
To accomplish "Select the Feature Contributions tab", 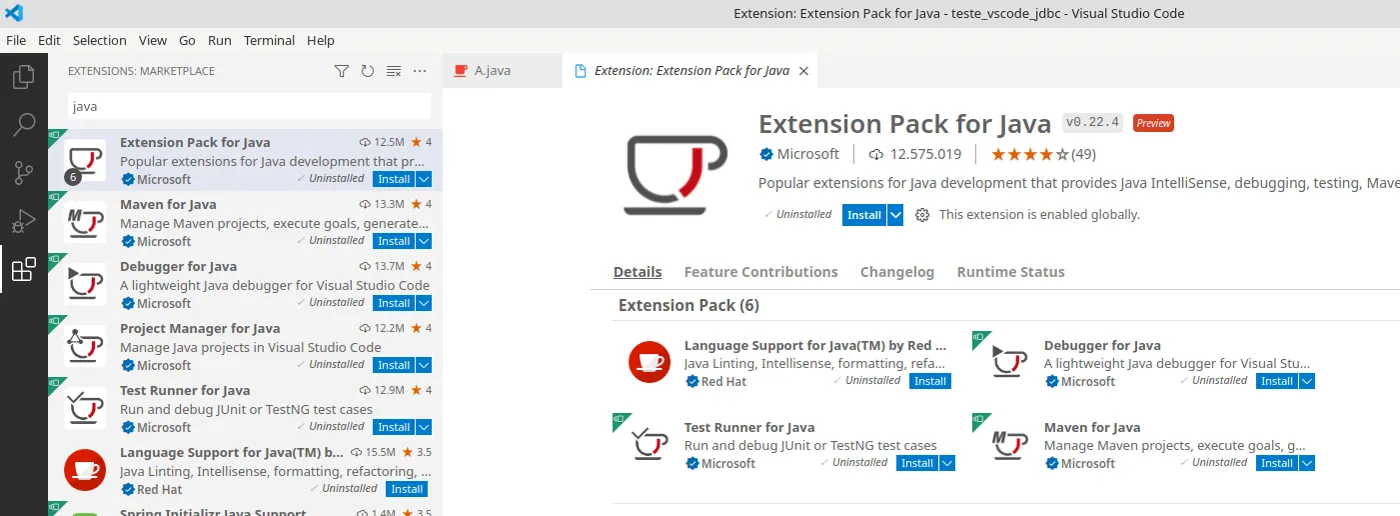I will coord(761,272).
